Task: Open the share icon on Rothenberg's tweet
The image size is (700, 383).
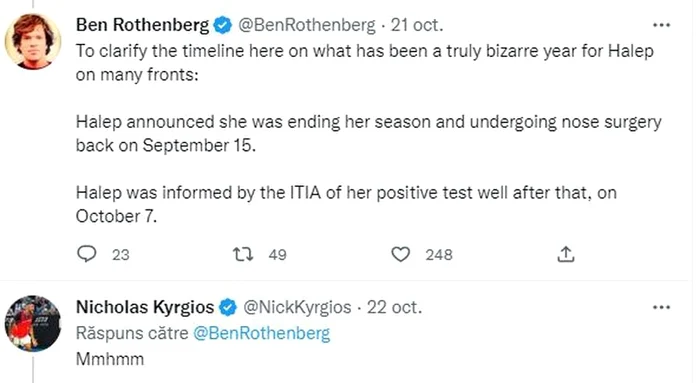Action: (566, 254)
